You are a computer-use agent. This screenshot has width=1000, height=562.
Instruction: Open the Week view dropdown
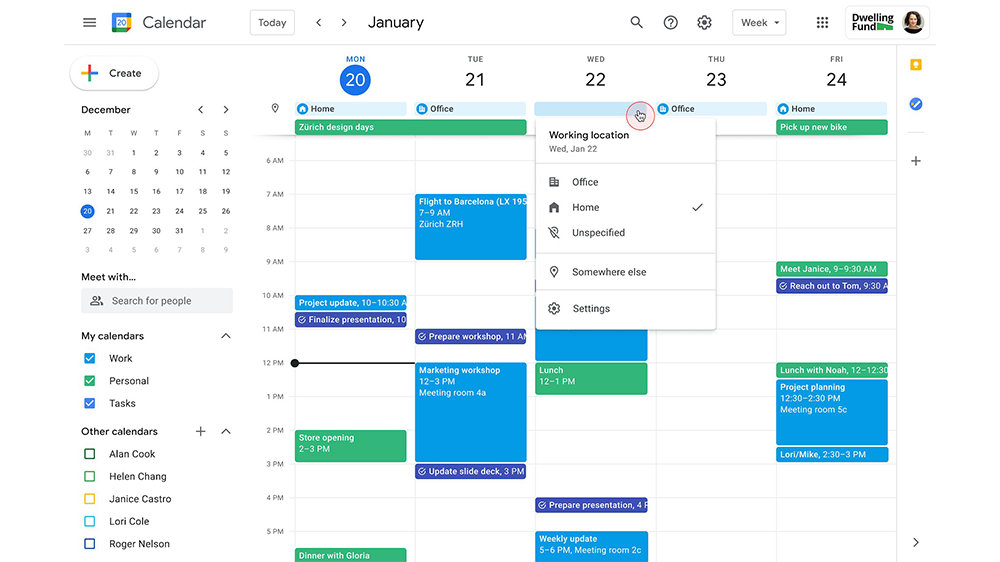(760, 22)
